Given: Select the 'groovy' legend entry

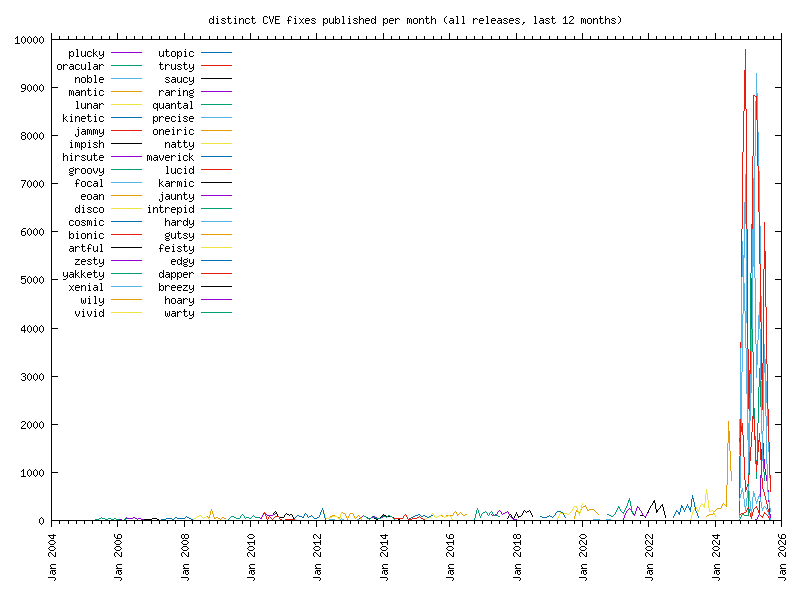Looking at the screenshot, I should click(86, 170).
